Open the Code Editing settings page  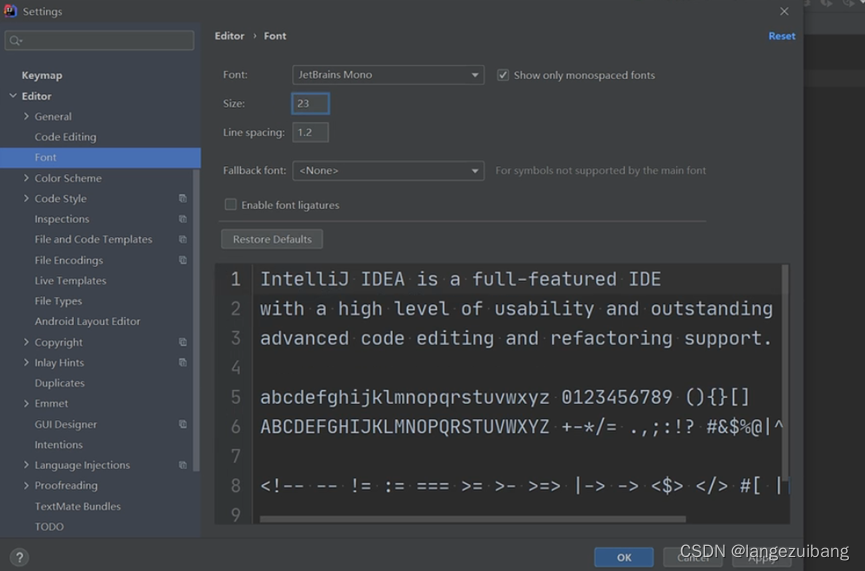[x=65, y=137]
